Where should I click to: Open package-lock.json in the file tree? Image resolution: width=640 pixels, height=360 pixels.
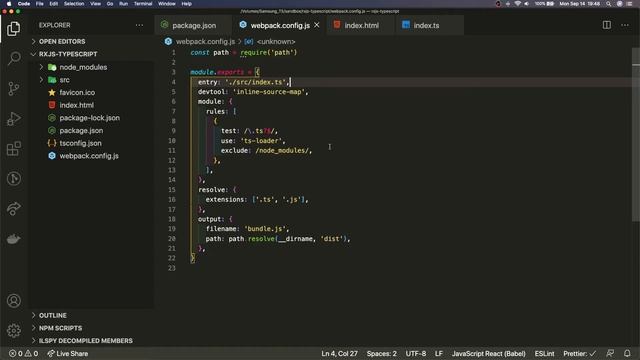tap(89, 118)
